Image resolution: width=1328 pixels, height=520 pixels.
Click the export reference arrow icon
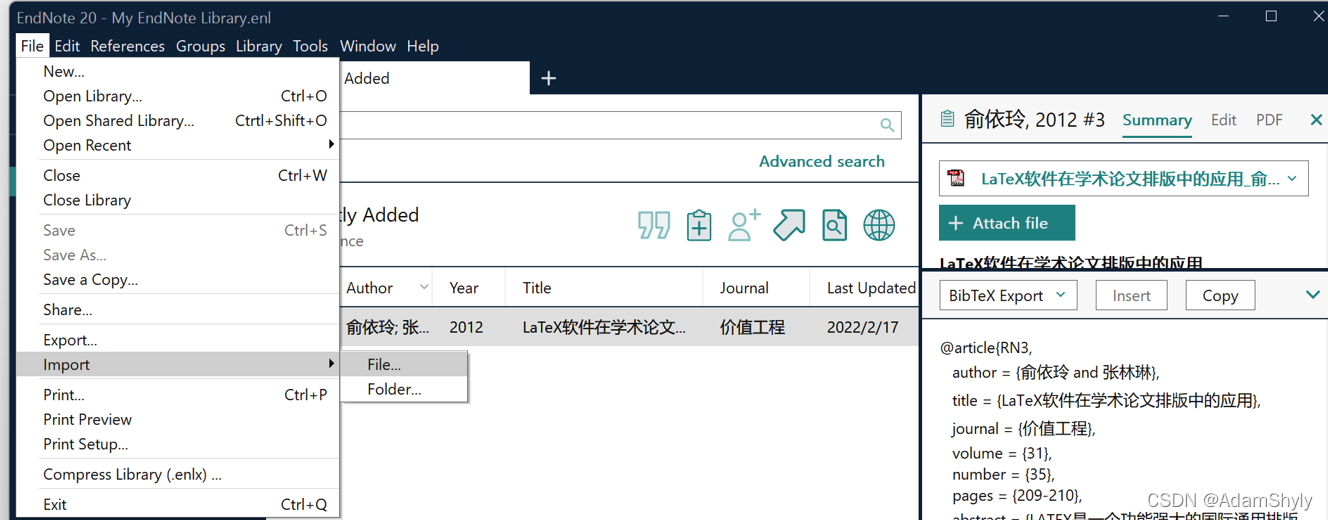coord(789,225)
